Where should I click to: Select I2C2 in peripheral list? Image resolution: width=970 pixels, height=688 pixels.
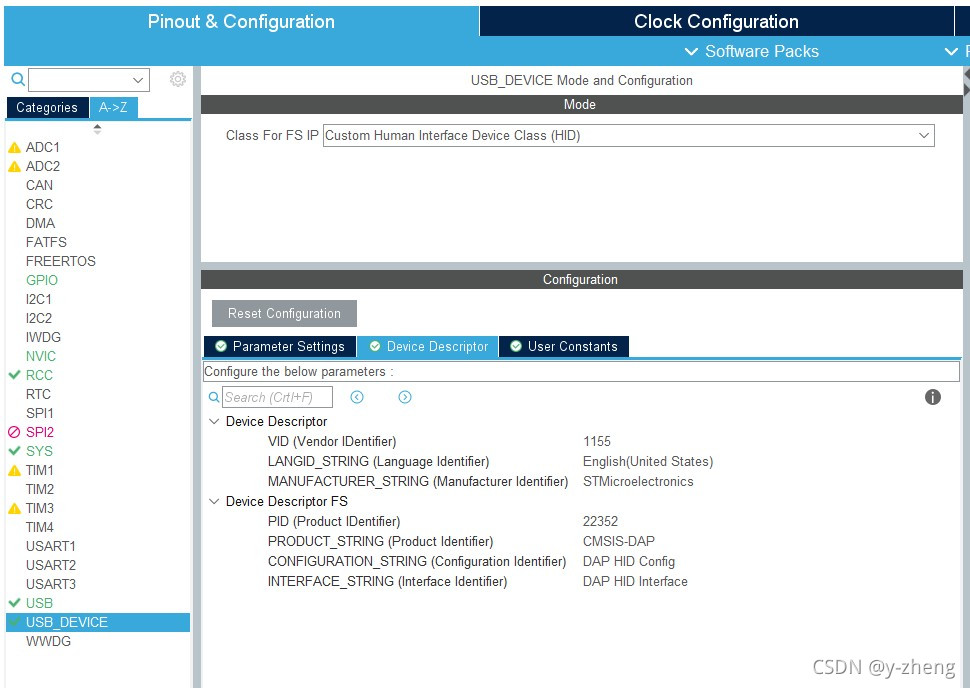39,318
